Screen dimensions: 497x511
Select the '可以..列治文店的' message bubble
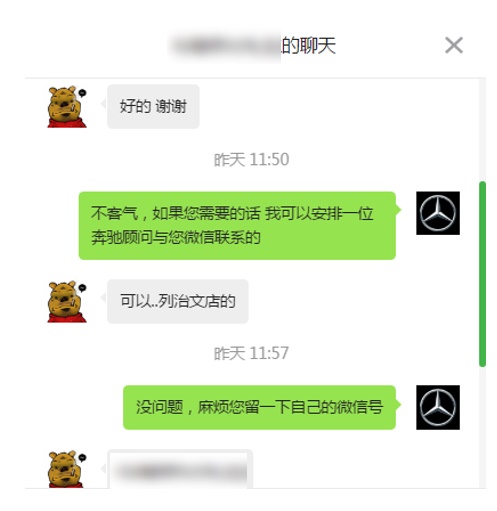pyautogui.click(x=178, y=301)
